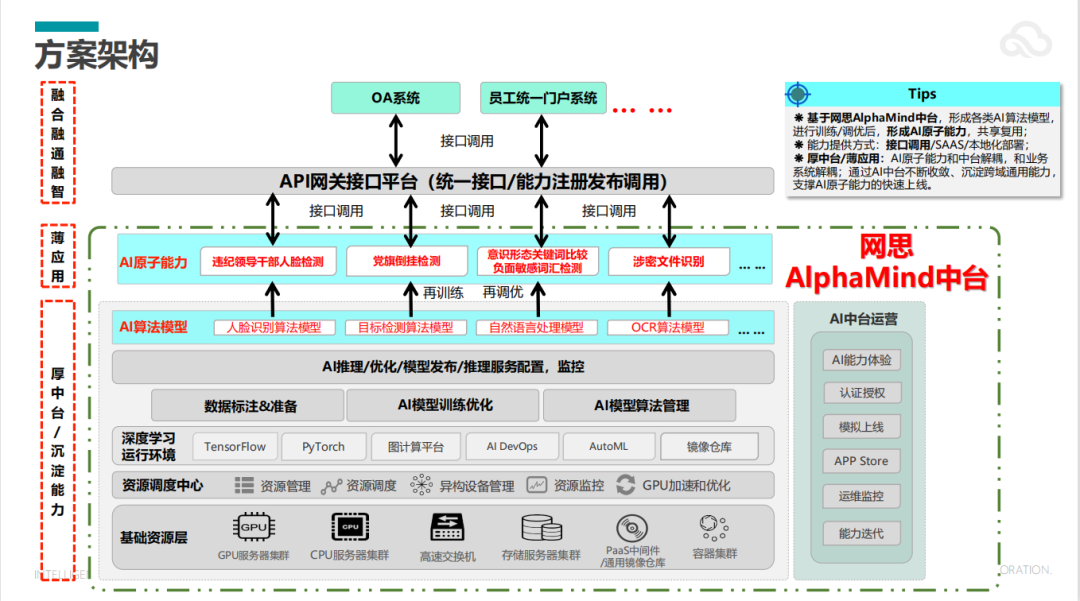Click the OA系统 box

[395, 98]
